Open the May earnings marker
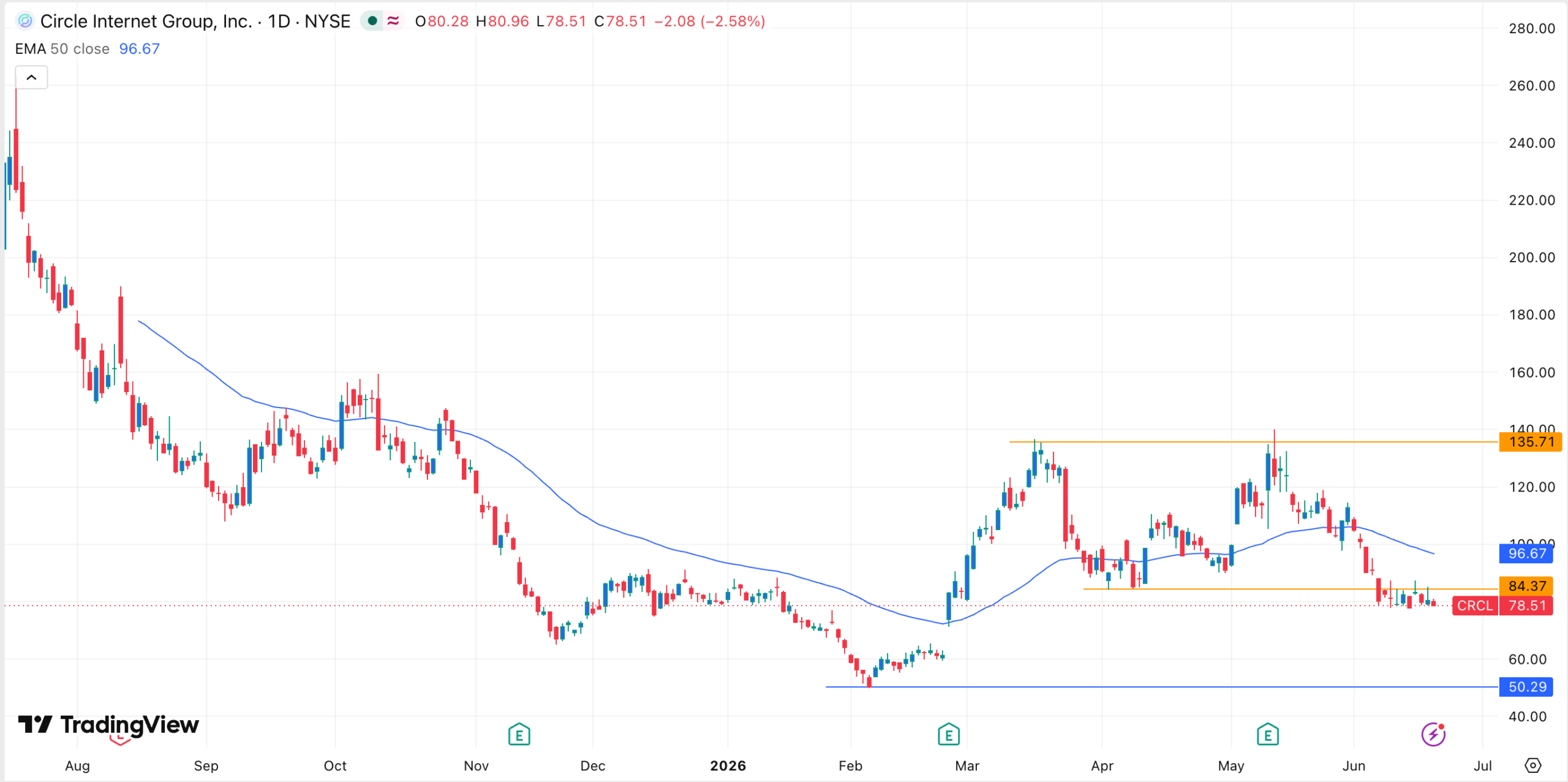Screen dimensions: 1568x782 point(1267,734)
